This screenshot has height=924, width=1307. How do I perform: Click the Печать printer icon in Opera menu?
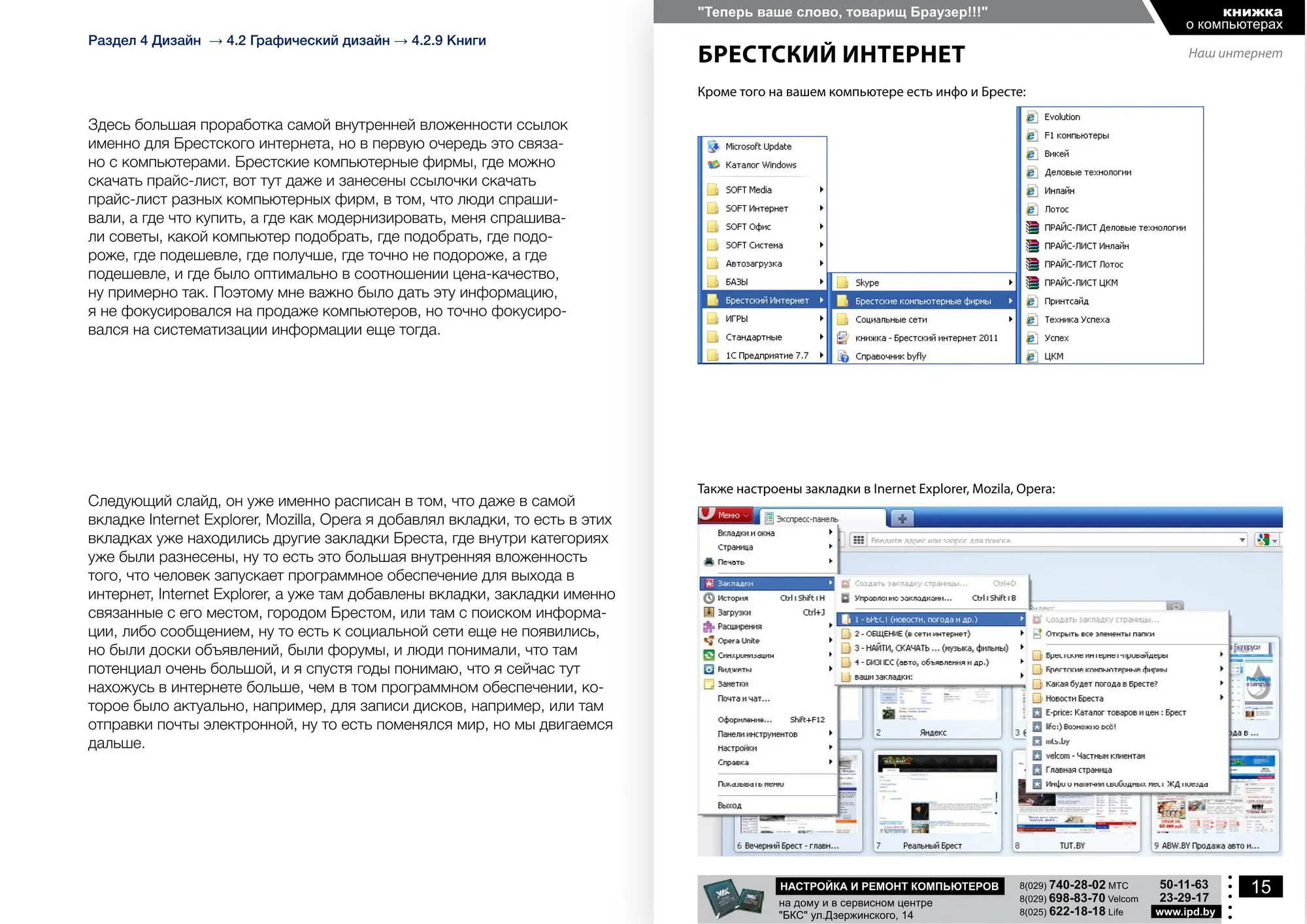[708, 562]
